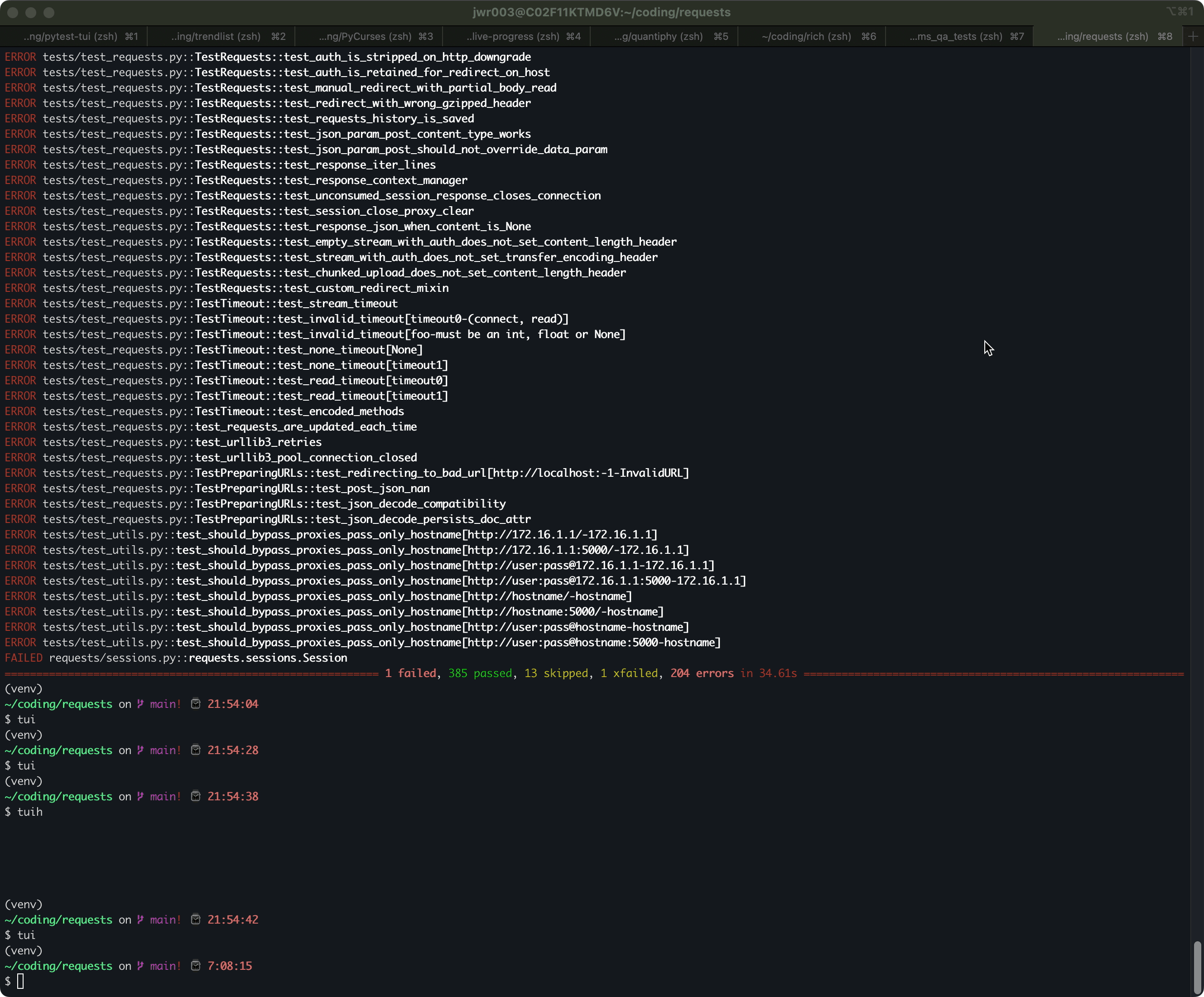Click the clock icon beside 21:54:04
The width and height of the screenshot is (1204, 997).
click(196, 703)
